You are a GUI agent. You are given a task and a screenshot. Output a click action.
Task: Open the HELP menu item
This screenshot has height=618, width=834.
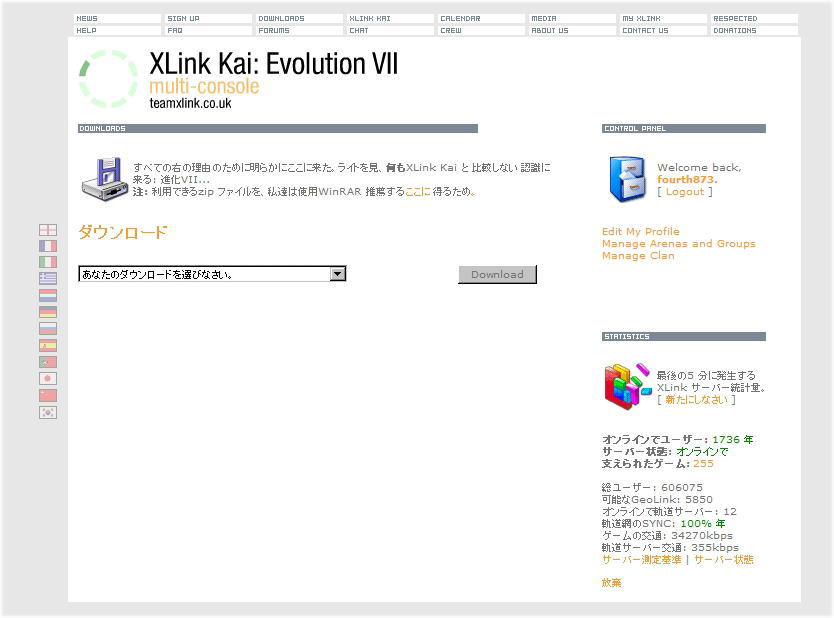tap(117, 31)
